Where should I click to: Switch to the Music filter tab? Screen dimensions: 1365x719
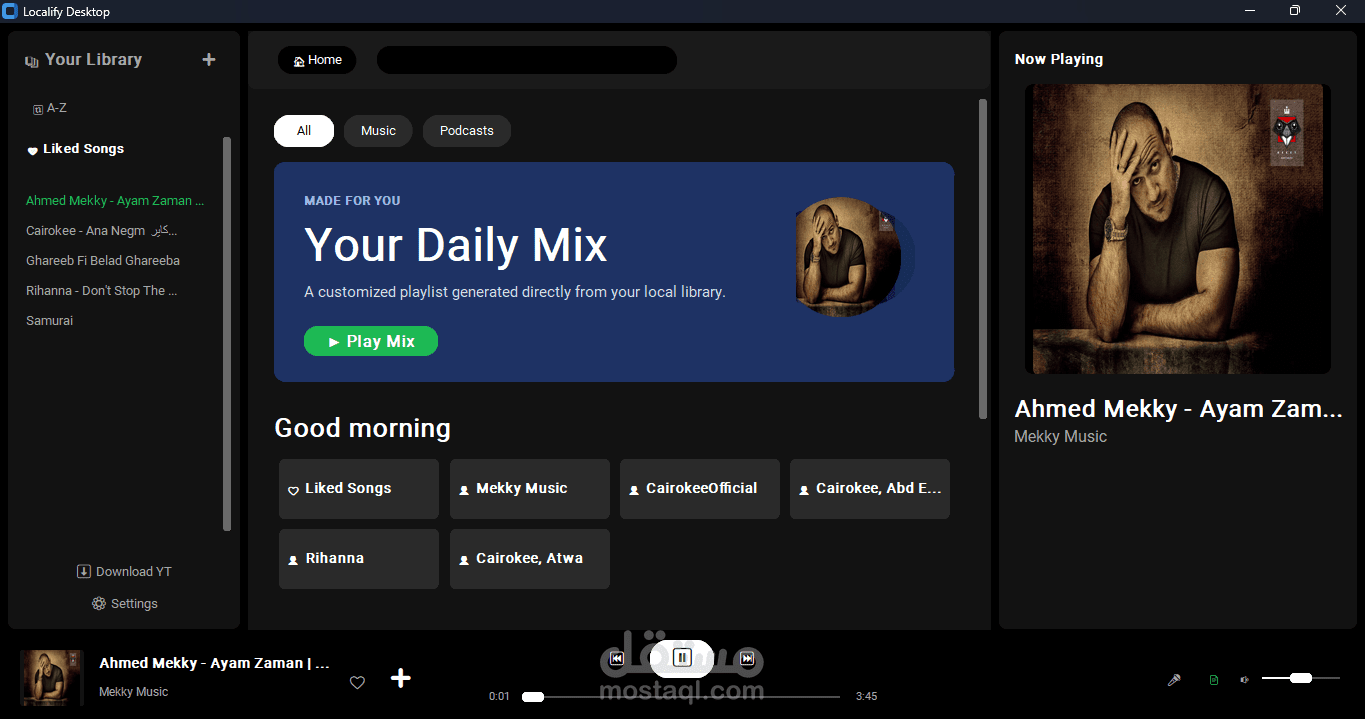(x=378, y=131)
